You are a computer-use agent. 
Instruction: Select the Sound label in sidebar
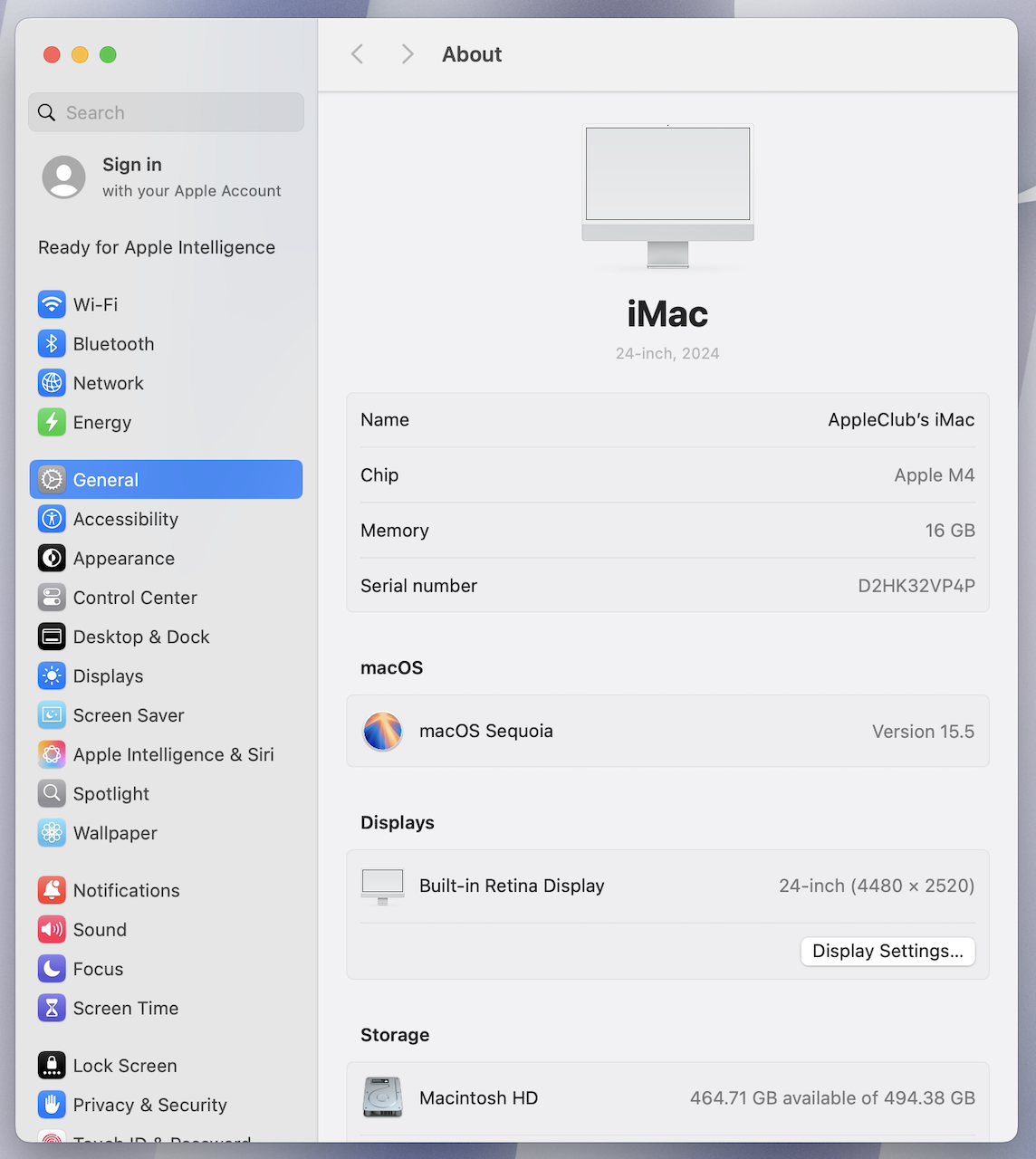point(100,929)
